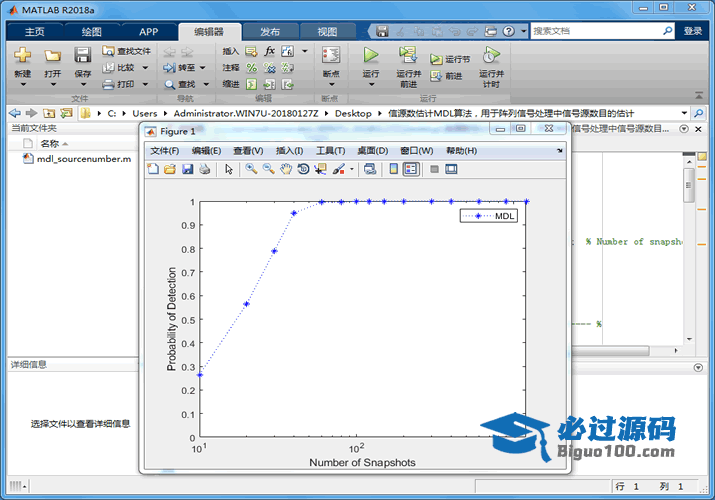Open the 工具(T) menu in Figure 1

pos(330,151)
